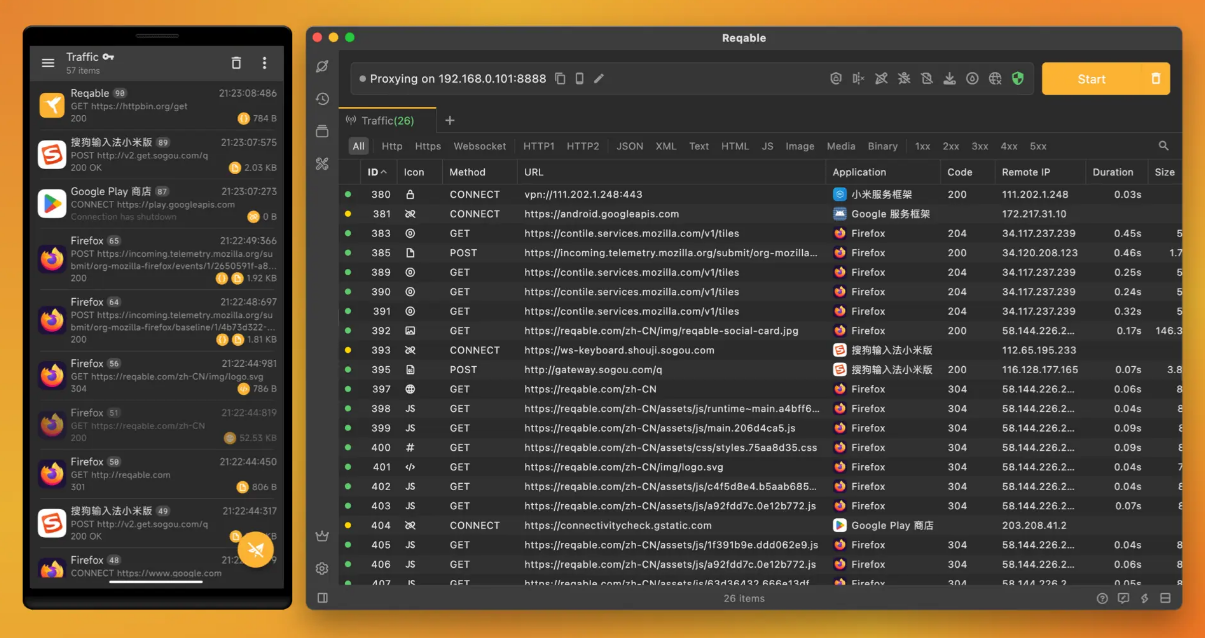Click the download icon in proxy toolbar

949,79
